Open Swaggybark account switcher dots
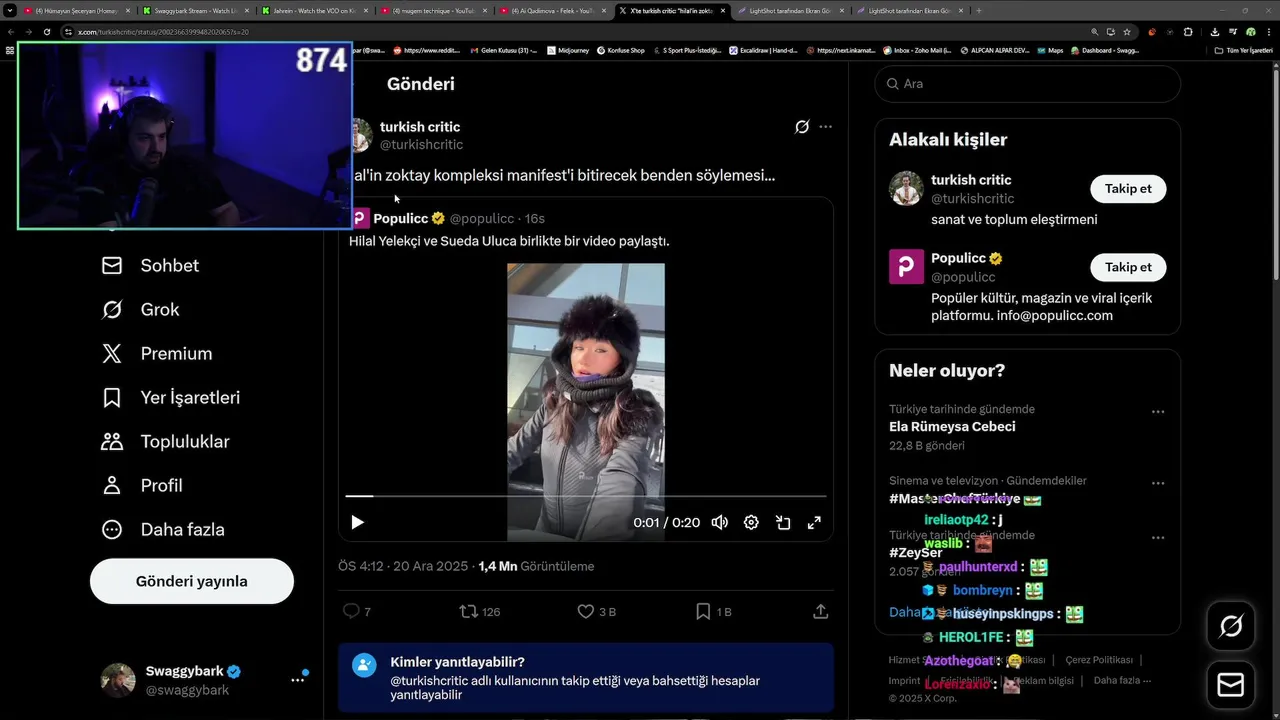Viewport: 1280px width, 720px height. coord(297,679)
